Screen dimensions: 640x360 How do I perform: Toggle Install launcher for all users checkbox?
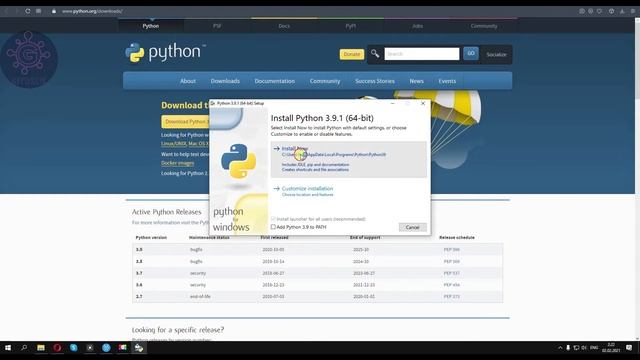[x=273, y=219]
